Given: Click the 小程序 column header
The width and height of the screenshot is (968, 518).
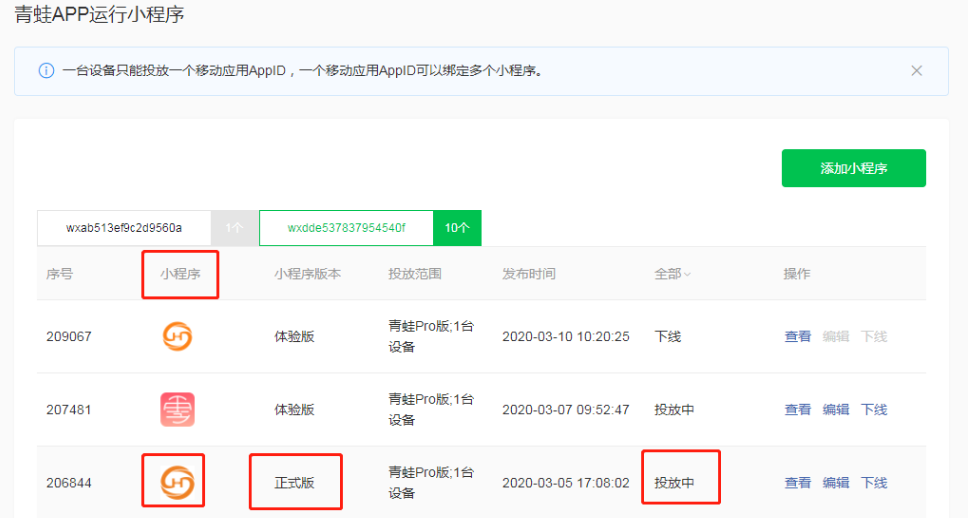Looking at the screenshot, I should point(180,274).
